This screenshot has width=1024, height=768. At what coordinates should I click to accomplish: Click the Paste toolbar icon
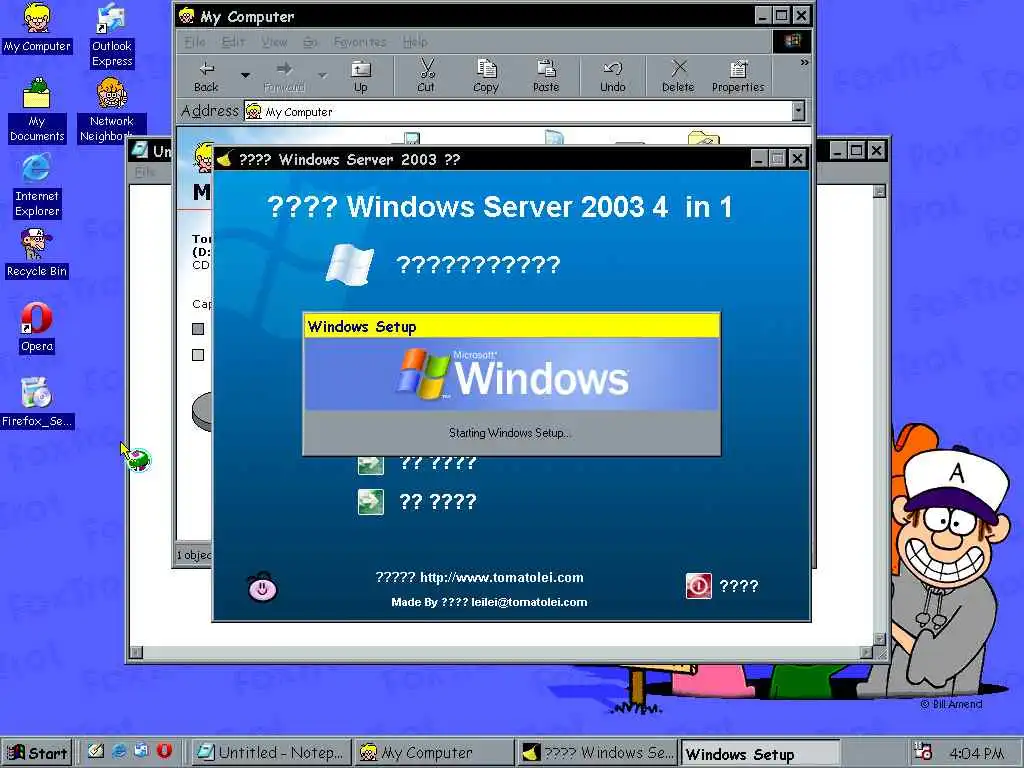tap(546, 76)
